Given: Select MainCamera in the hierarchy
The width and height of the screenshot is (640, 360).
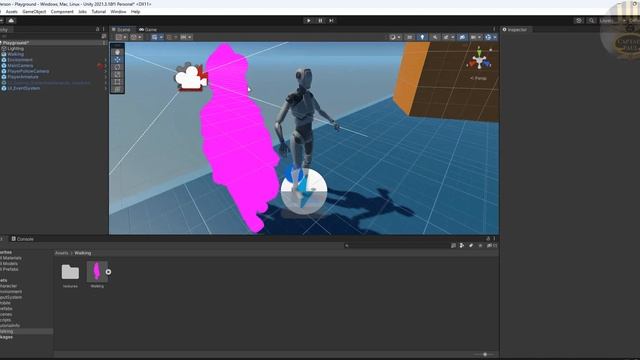Looking at the screenshot, I should pyautogui.click(x=20, y=66).
